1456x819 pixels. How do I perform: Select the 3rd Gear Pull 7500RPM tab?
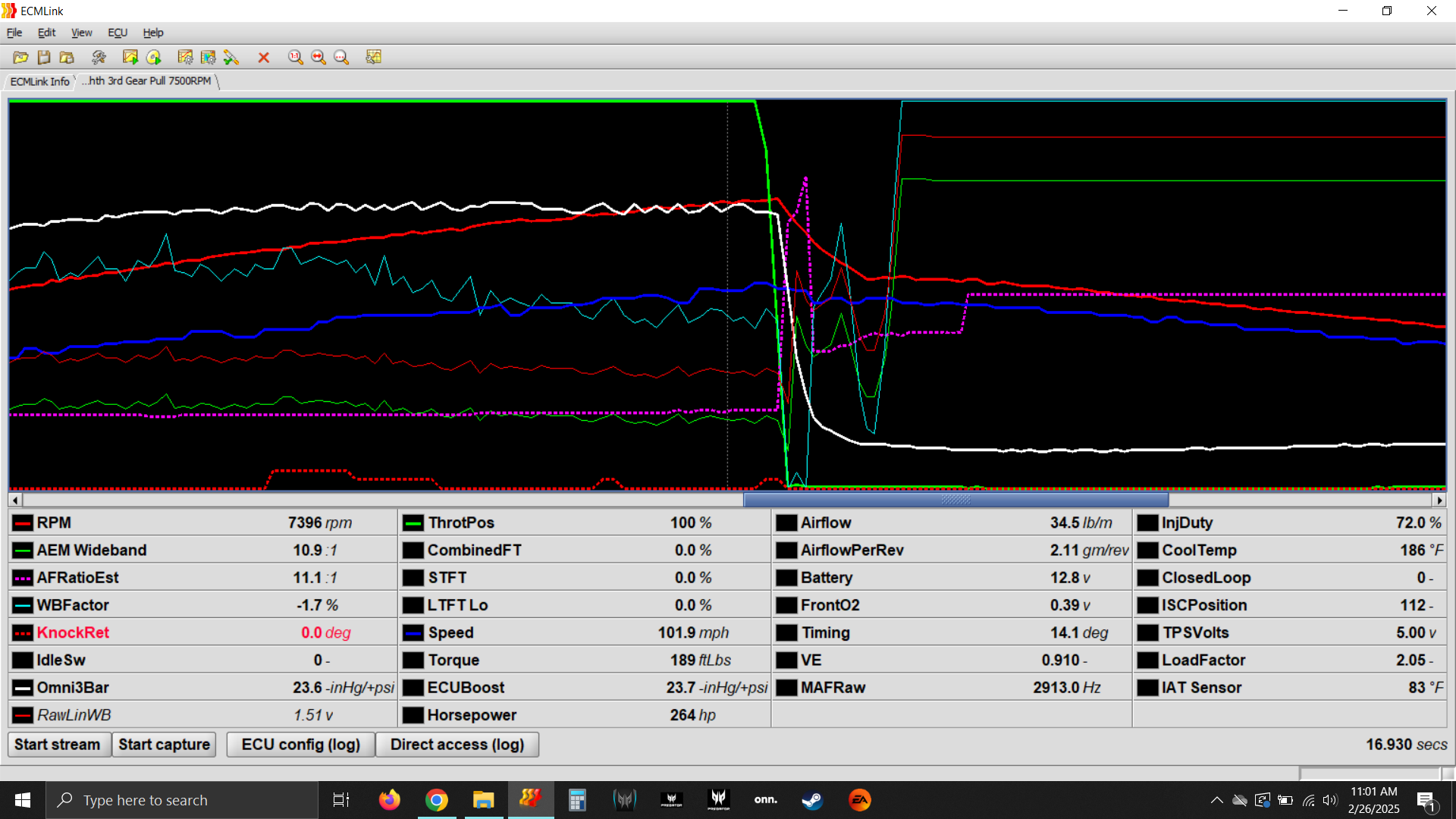click(148, 81)
